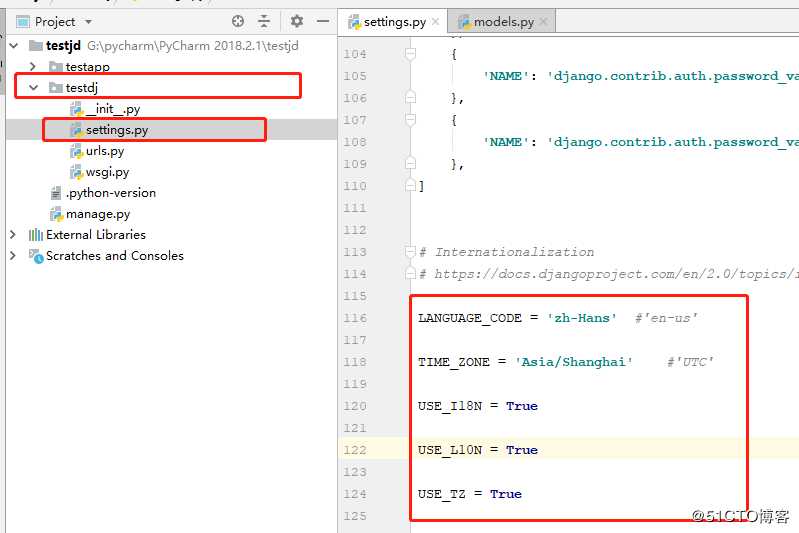Fold code block at line 107
Viewport: 799px width, 533px height.
click(411, 119)
